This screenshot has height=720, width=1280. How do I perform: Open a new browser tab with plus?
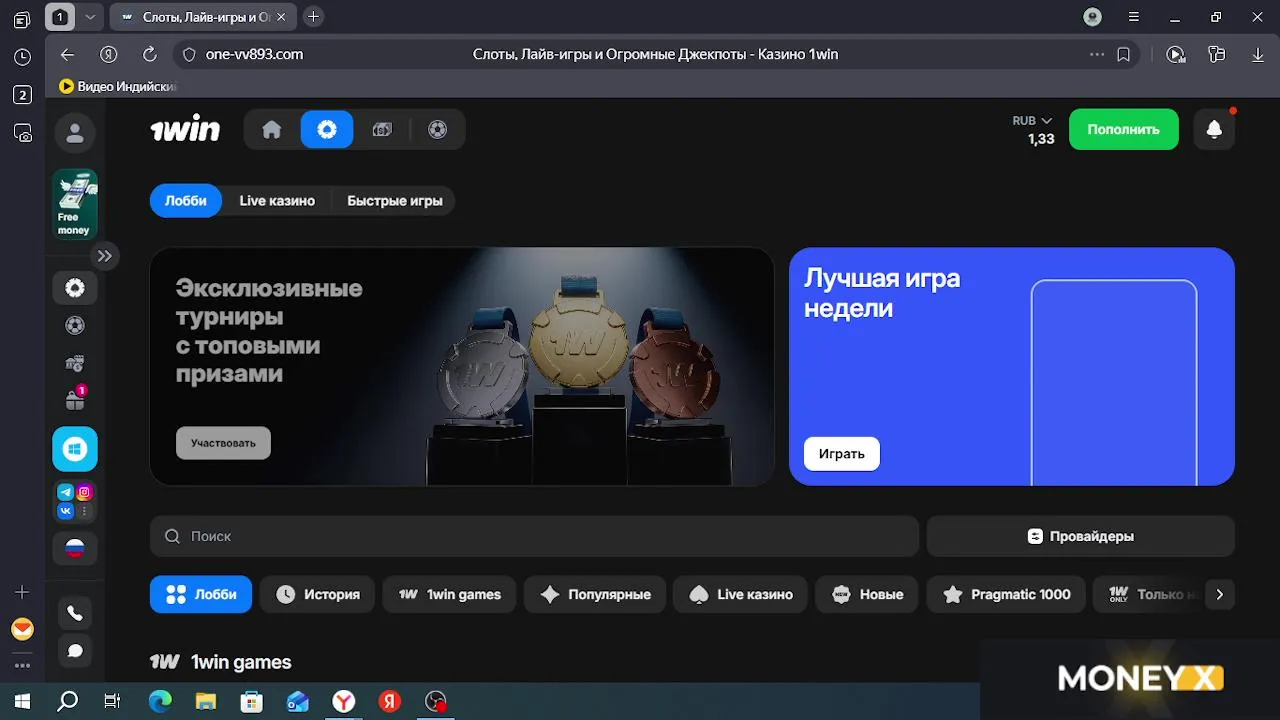[x=313, y=17]
